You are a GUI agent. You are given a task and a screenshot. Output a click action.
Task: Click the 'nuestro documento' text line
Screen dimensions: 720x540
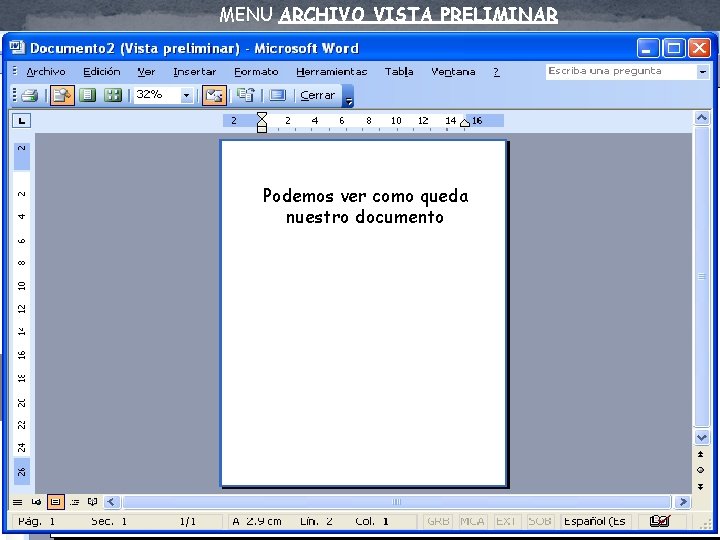pyautogui.click(x=365, y=217)
